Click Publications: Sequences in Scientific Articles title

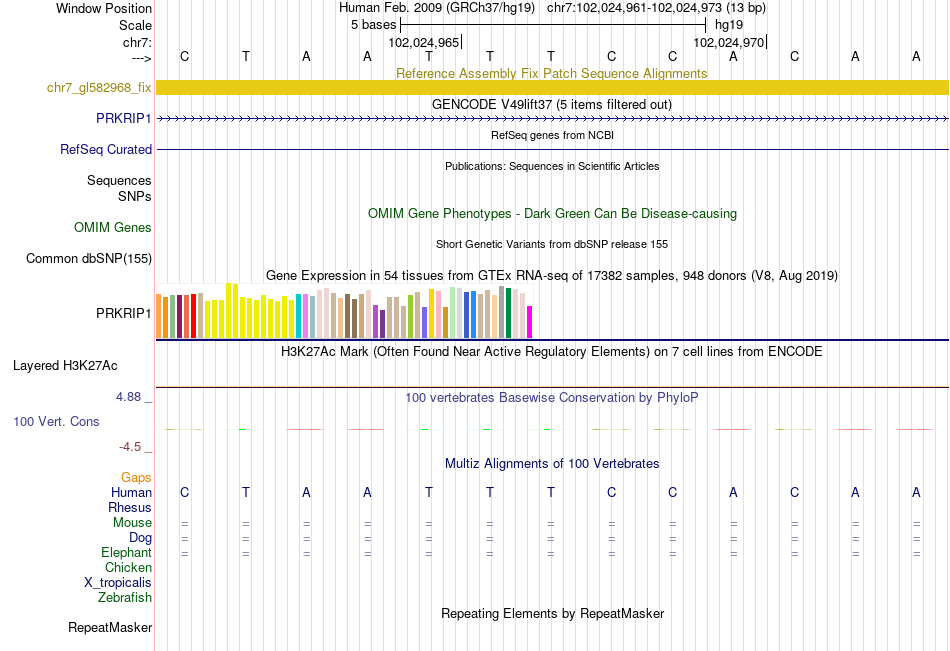(x=552, y=166)
